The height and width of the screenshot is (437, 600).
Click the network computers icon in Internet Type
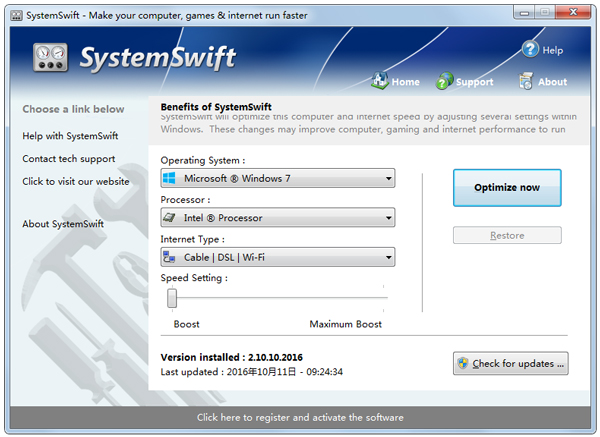click(x=169, y=257)
